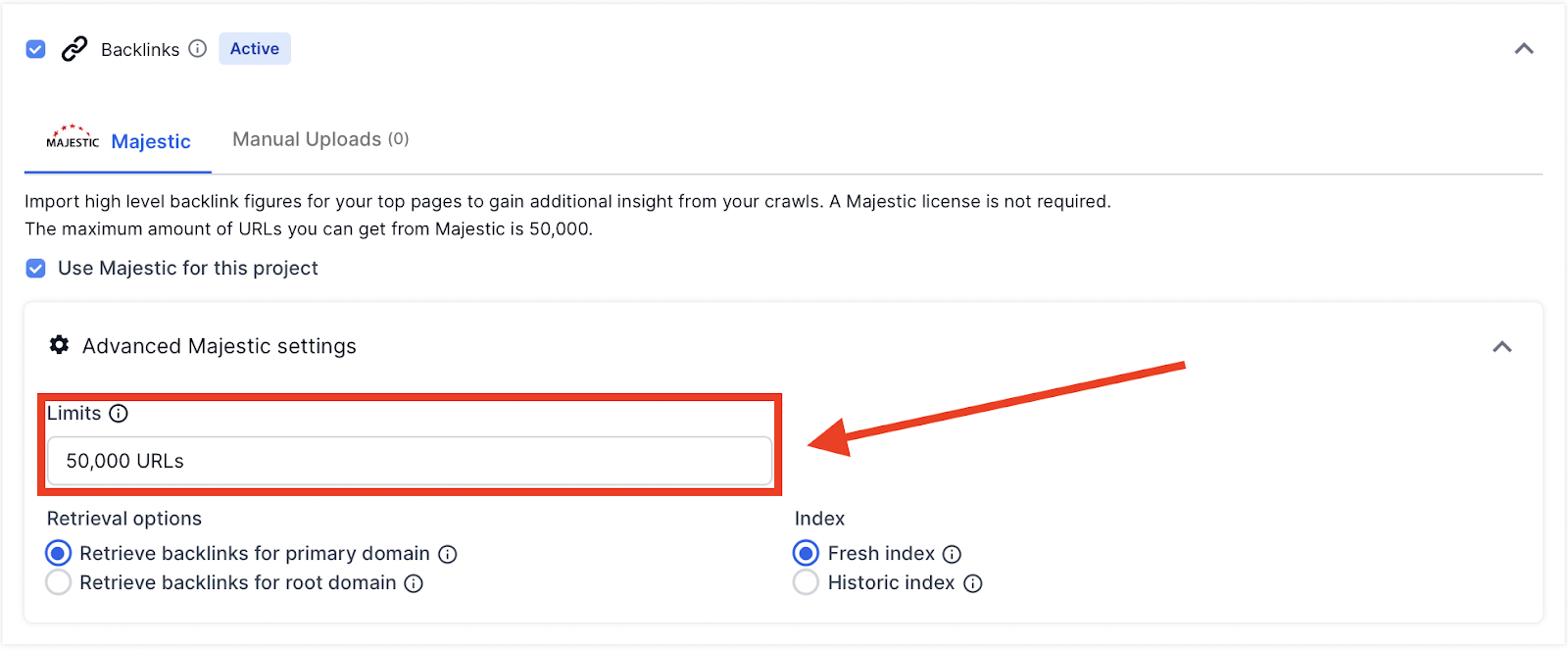
Task: Click the Majestic logo icon
Action: (x=73, y=138)
